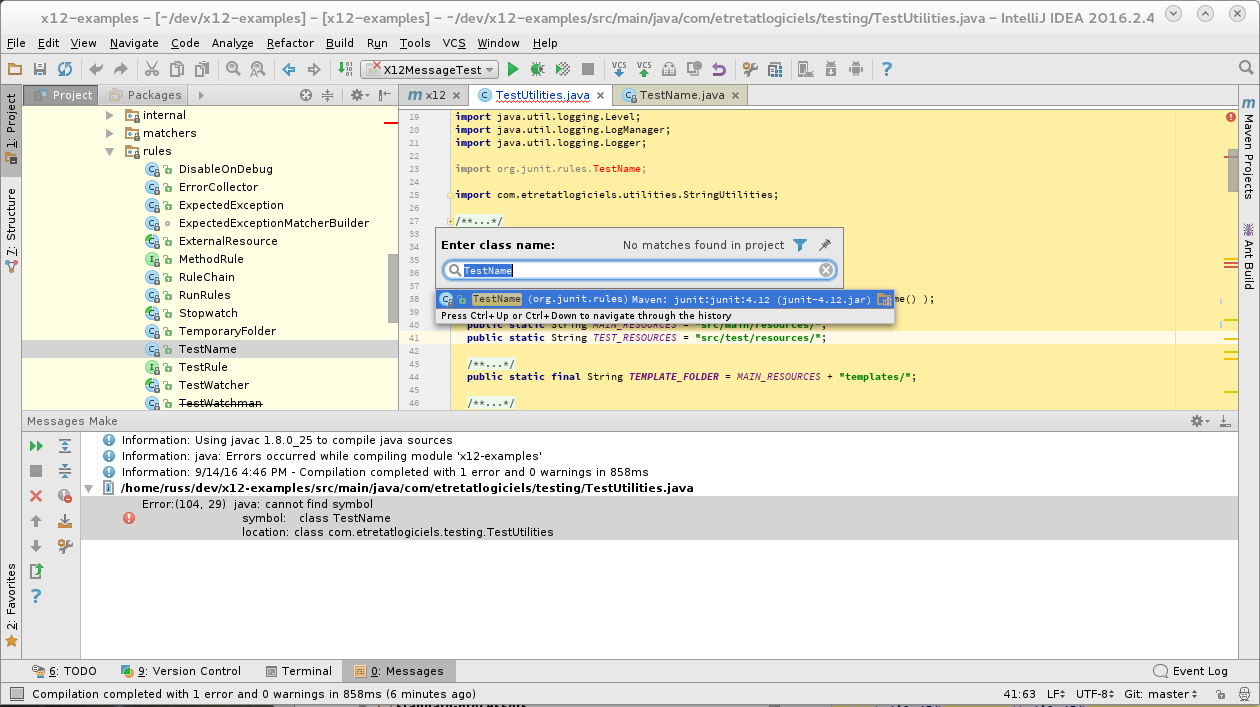Select TestName (org.junit.rules) search result
The image size is (1260, 707).
(x=665, y=299)
